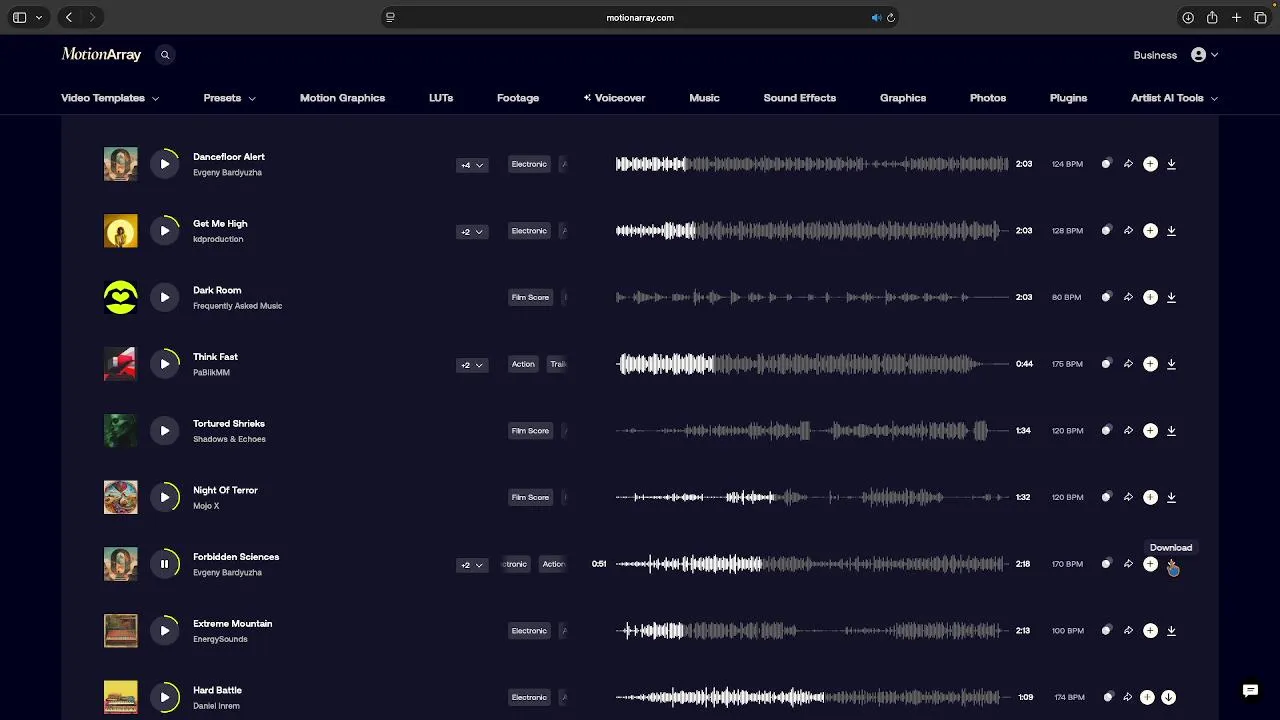Open a new Safari tab
The image size is (1280, 720).
pyautogui.click(x=1236, y=17)
